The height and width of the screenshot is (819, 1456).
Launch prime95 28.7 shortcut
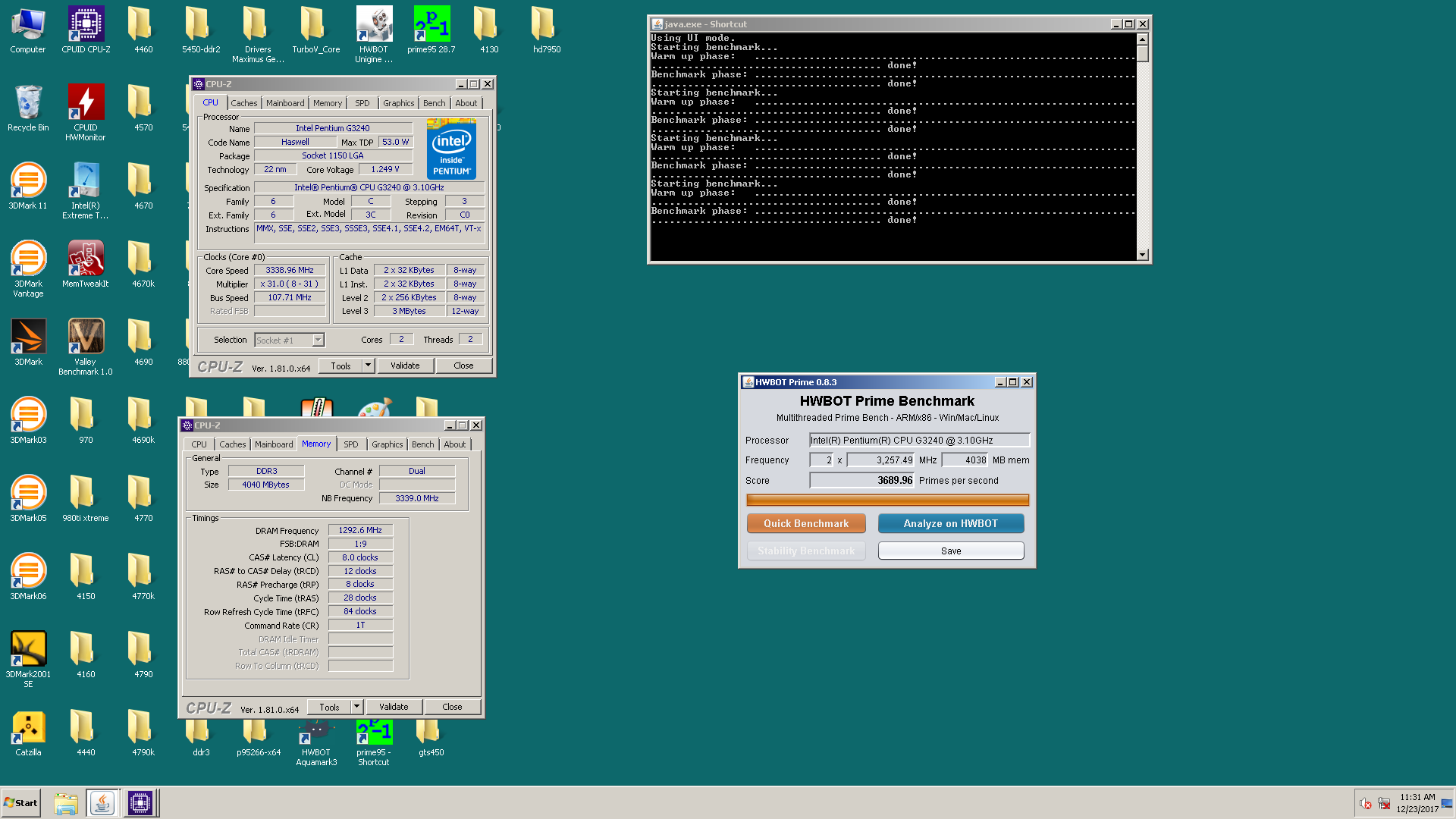click(431, 30)
